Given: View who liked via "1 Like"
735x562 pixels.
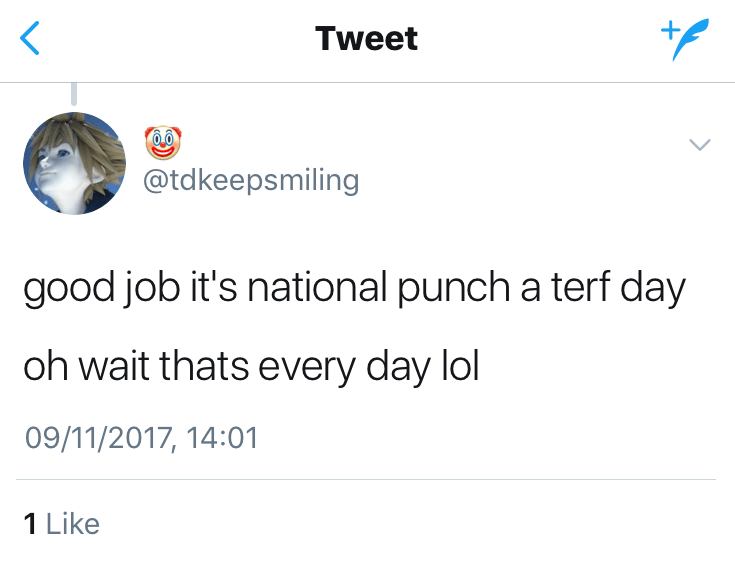Looking at the screenshot, I should (x=61, y=524).
